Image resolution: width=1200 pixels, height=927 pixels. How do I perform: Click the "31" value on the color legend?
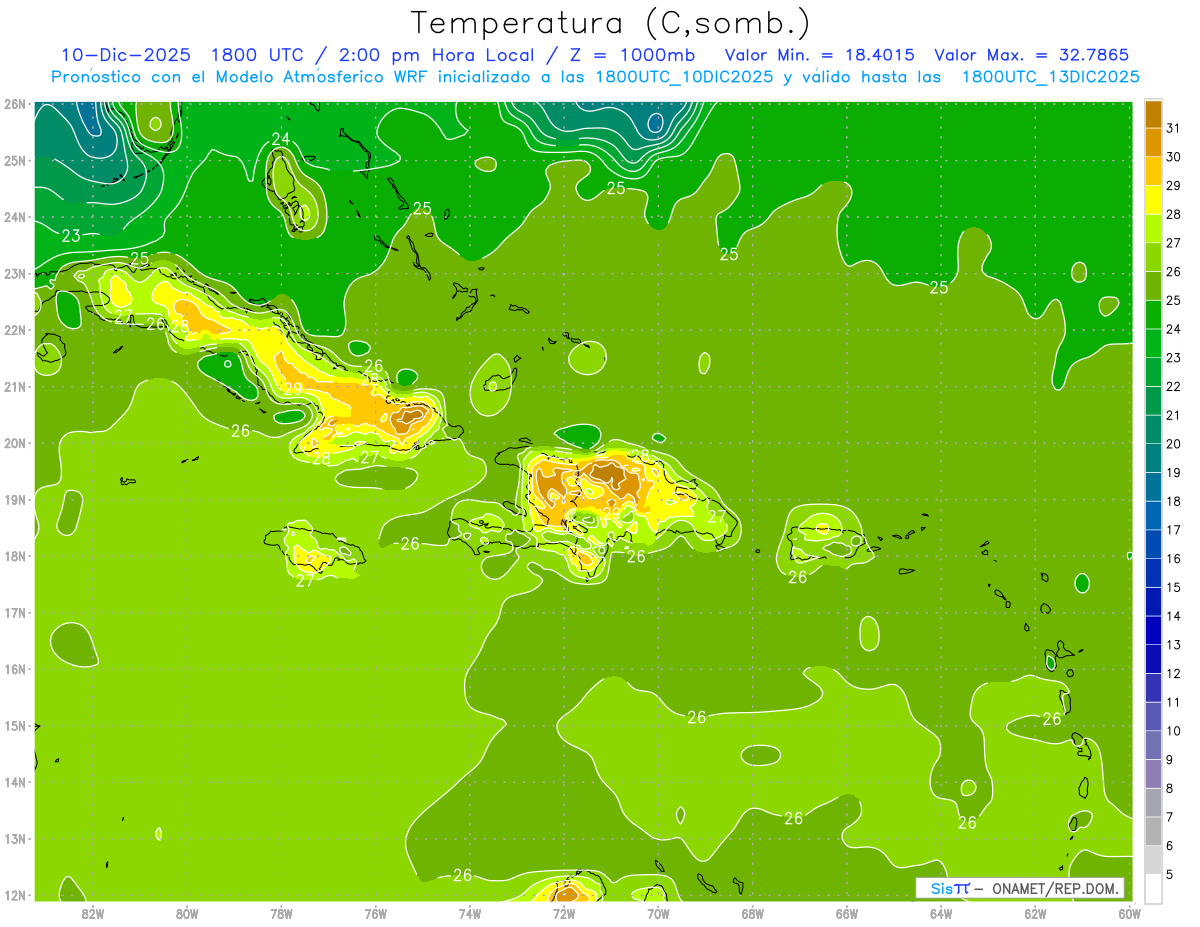coord(1173,128)
